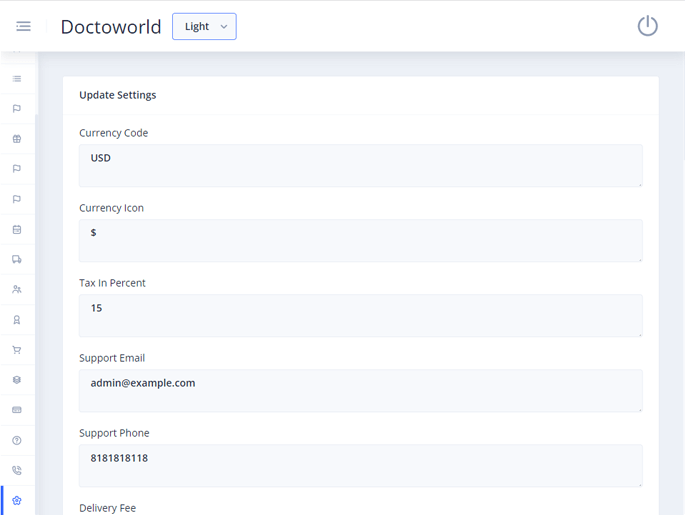This screenshot has height=515, width=685.
Task: Open the theme dropdown showing Light
Action: click(204, 26)
